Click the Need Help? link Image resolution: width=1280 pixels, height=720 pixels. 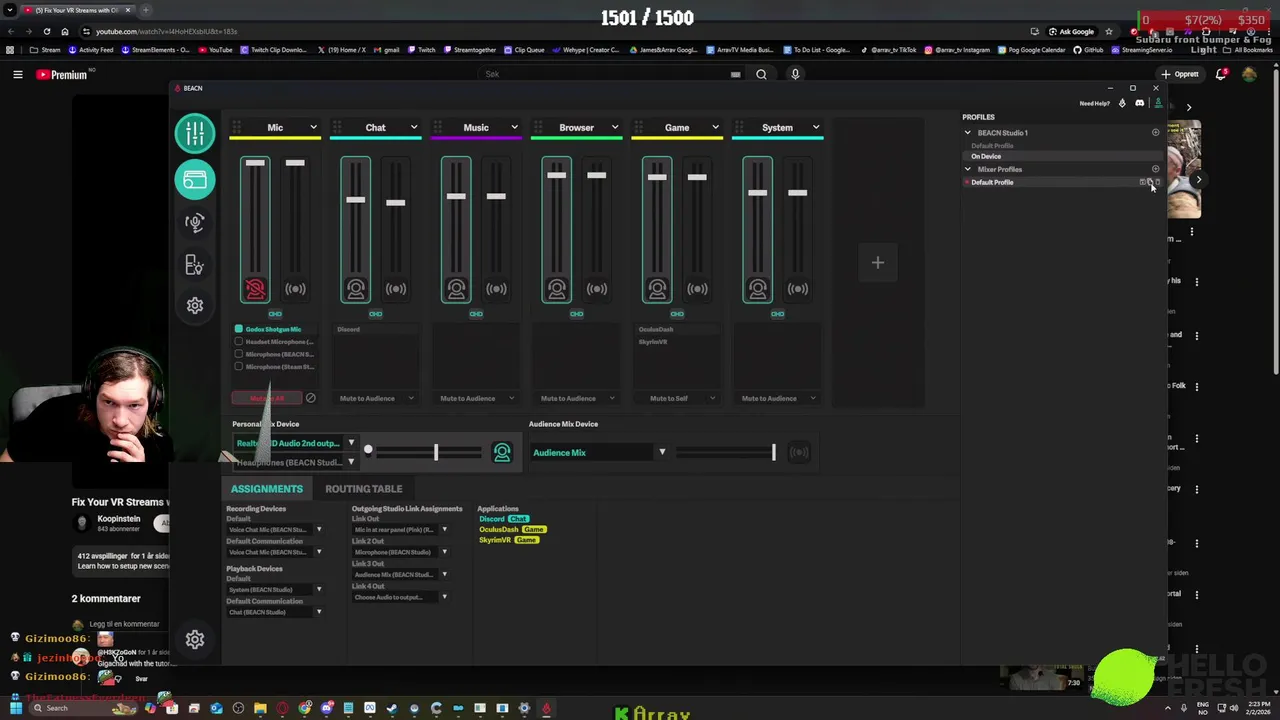tap(1094, 103)
